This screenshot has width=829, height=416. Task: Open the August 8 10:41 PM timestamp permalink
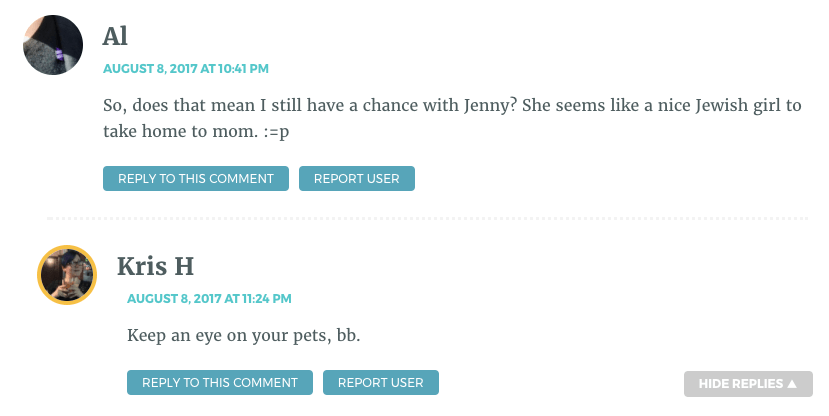185,69
